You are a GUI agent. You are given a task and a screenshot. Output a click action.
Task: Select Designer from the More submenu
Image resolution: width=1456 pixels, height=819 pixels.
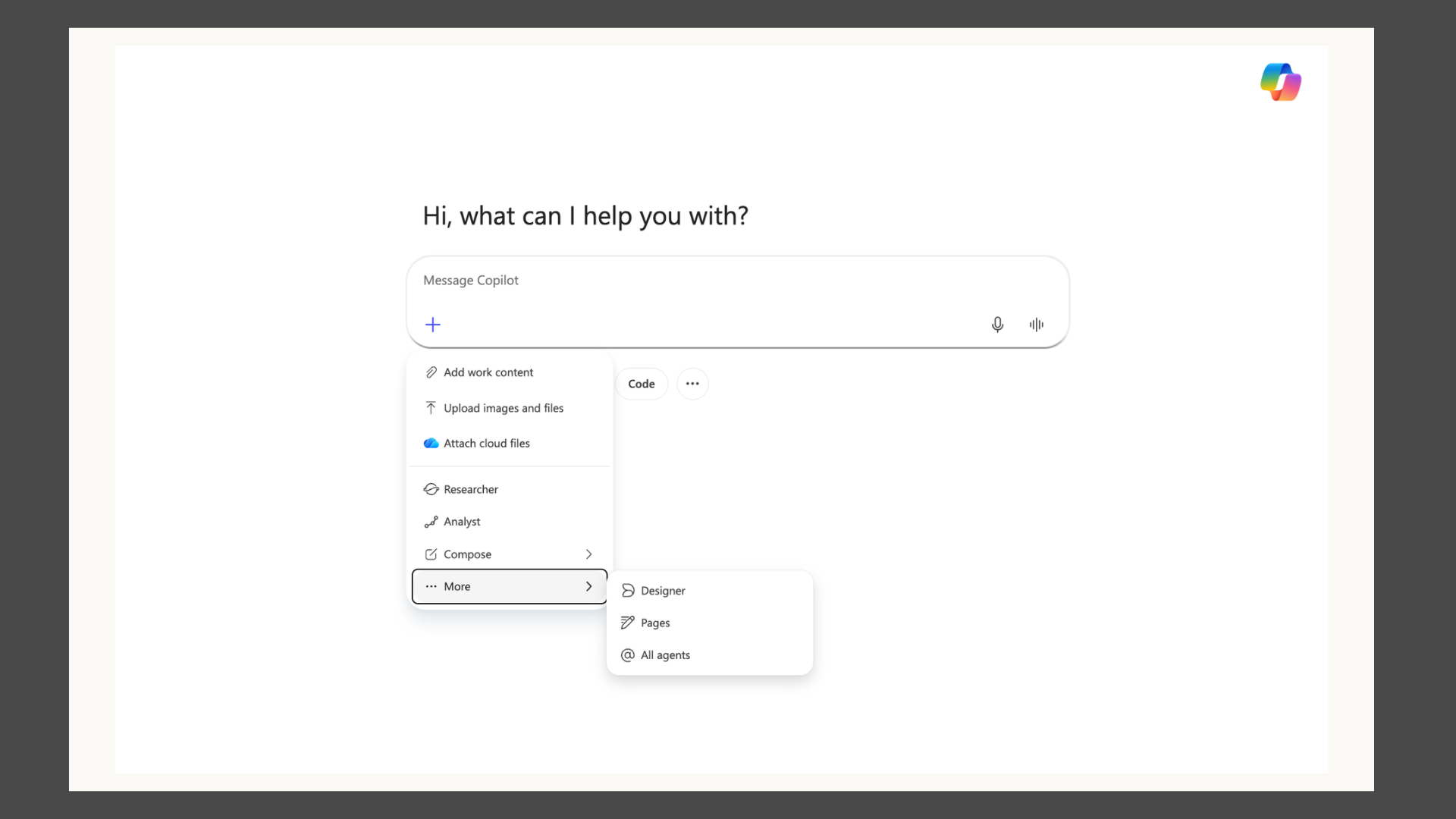click(x=710, y=591)
